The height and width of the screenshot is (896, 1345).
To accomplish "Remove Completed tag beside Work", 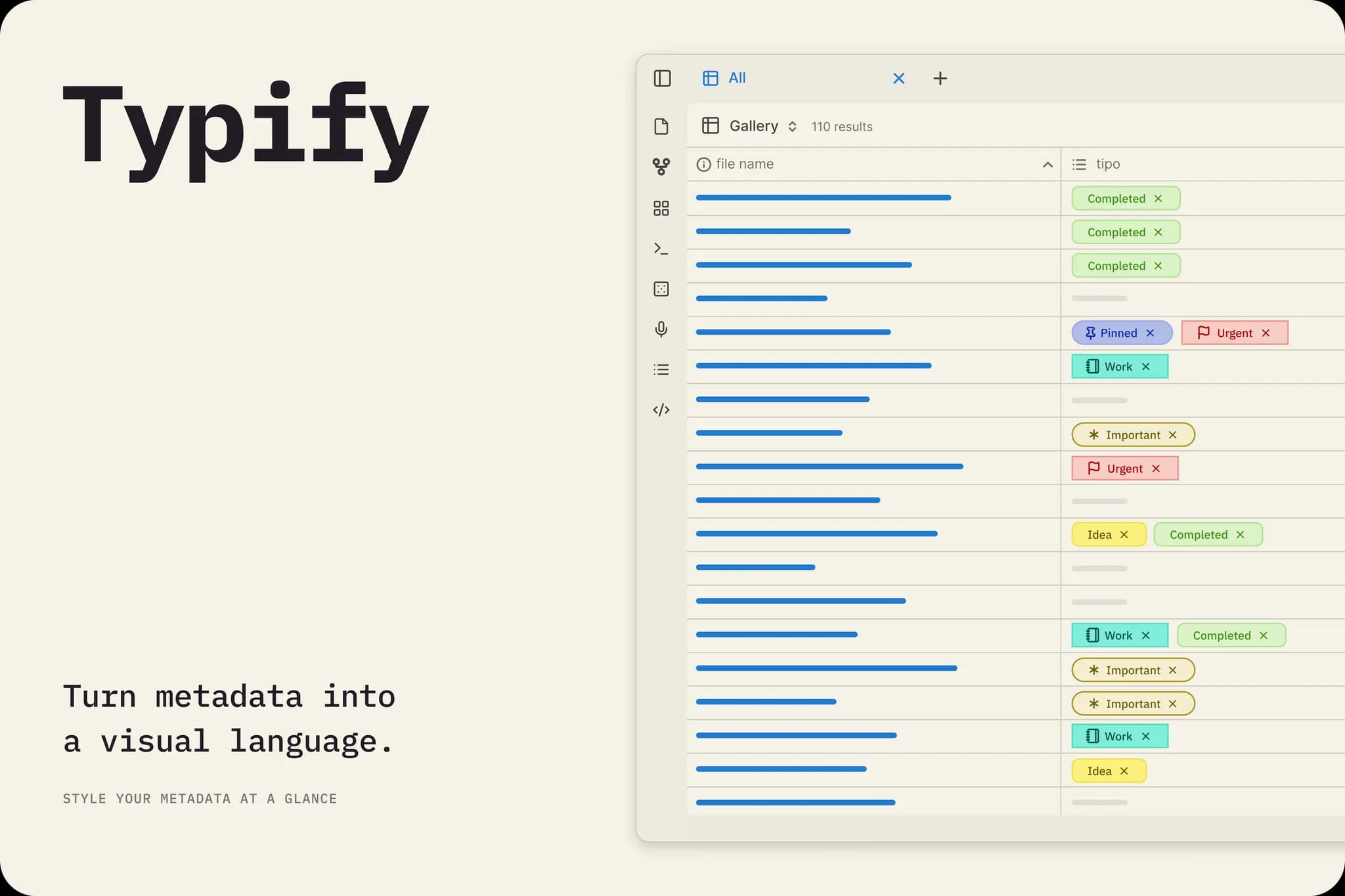I will (1264, 635).
